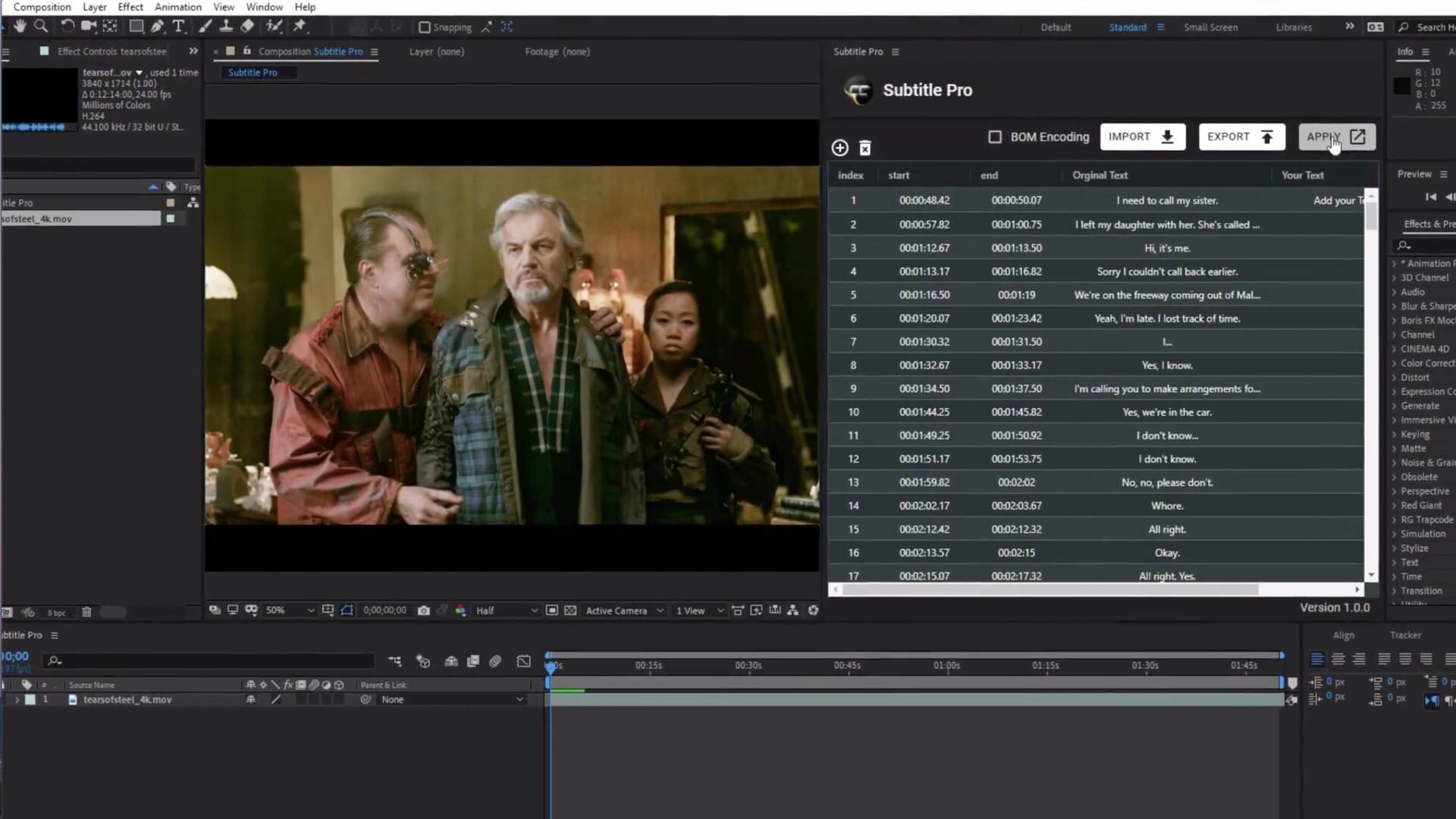The image size is (1456, 819).
Task: Select the Eraser tool
Action: (247, 27)
